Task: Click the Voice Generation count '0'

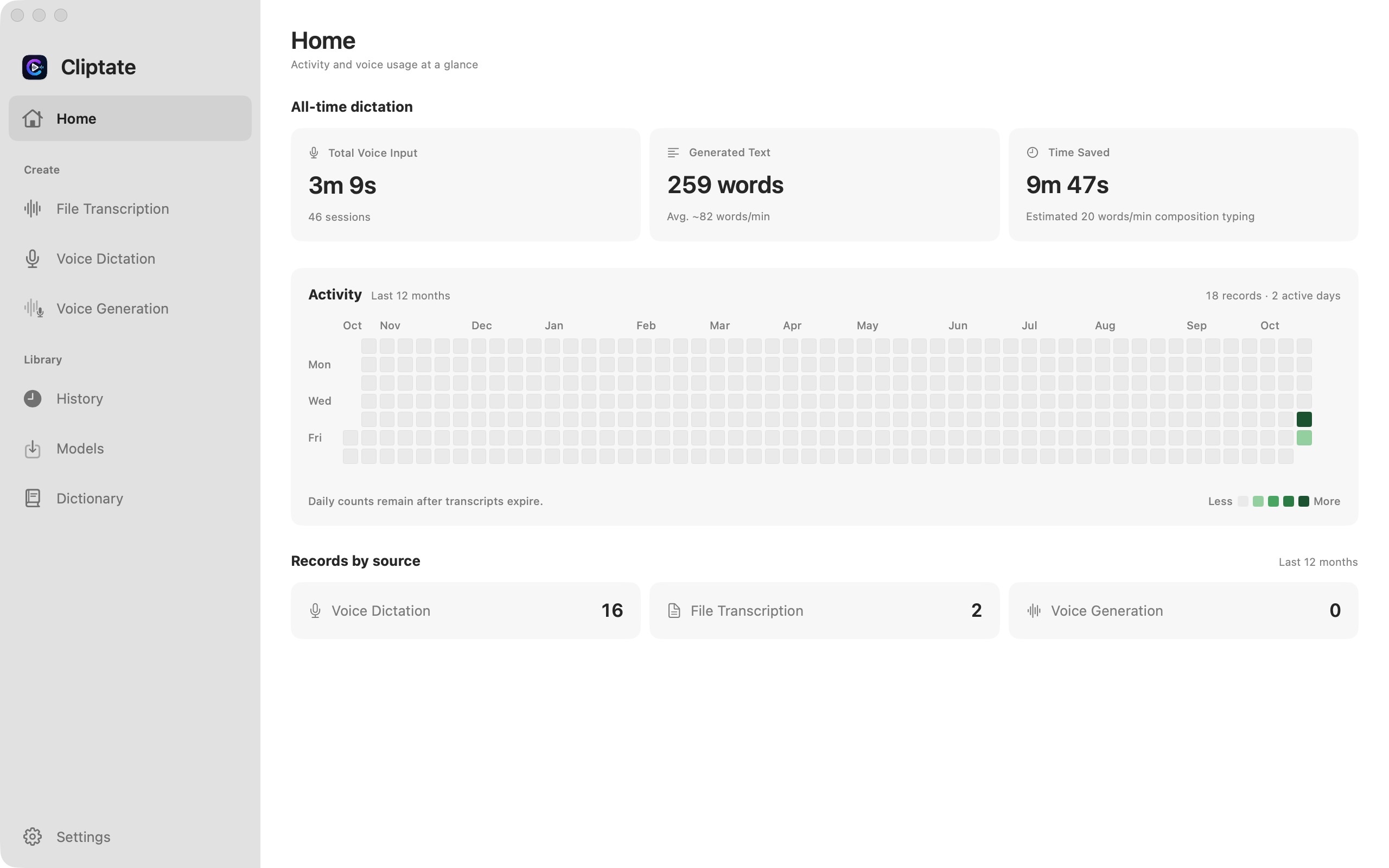Action: tap(1335, 610)
